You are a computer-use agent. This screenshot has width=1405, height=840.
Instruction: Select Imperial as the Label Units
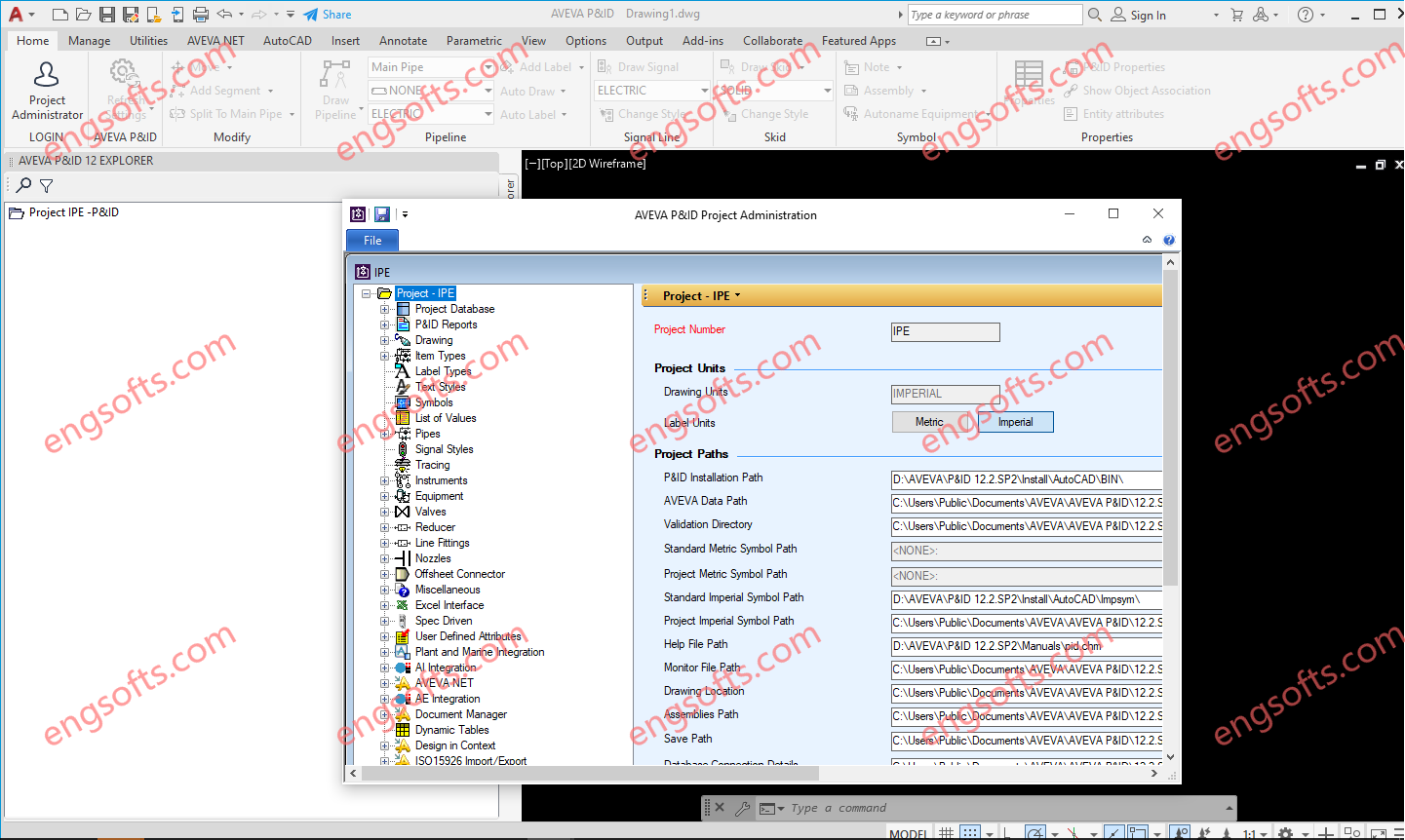(x=1015, y=421)
